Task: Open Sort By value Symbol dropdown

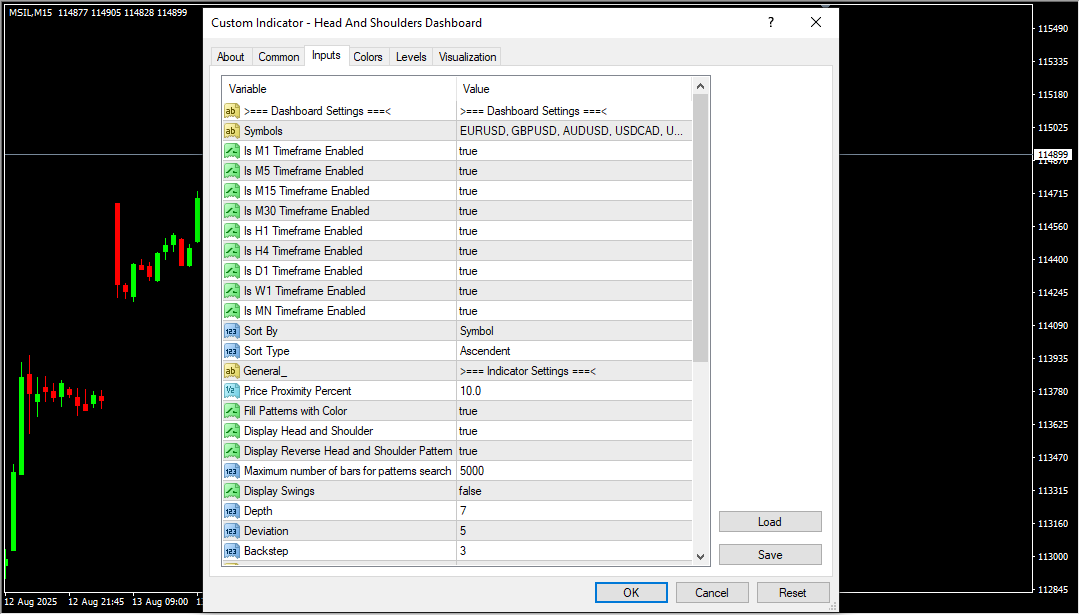Action: (573, 331)
